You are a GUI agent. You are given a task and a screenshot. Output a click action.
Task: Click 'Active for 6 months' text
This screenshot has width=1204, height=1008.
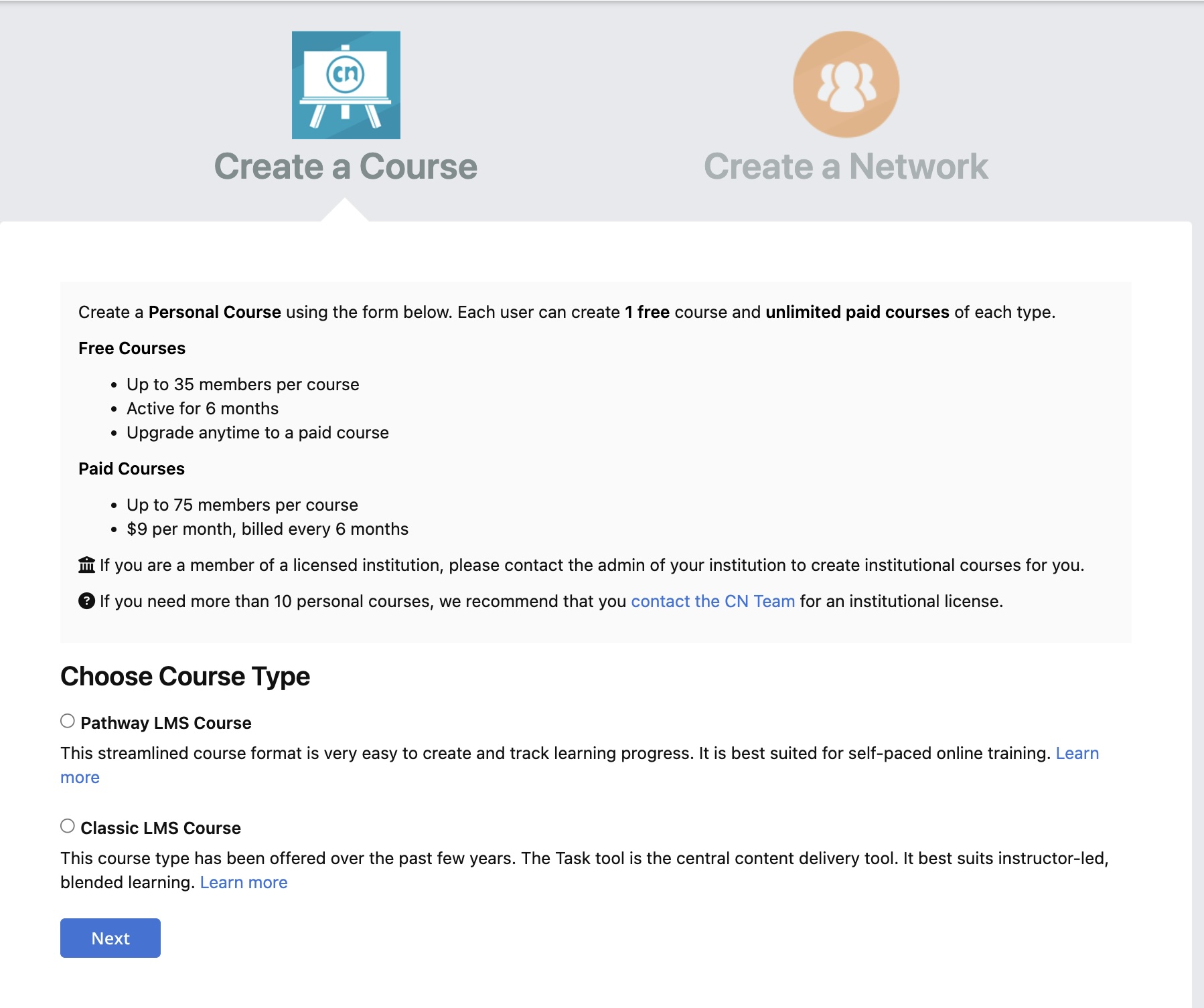point(203,408)
